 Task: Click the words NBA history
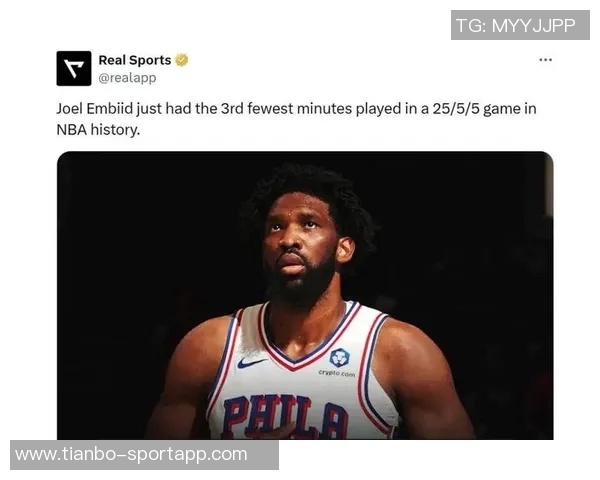click(x=98, y=130)
